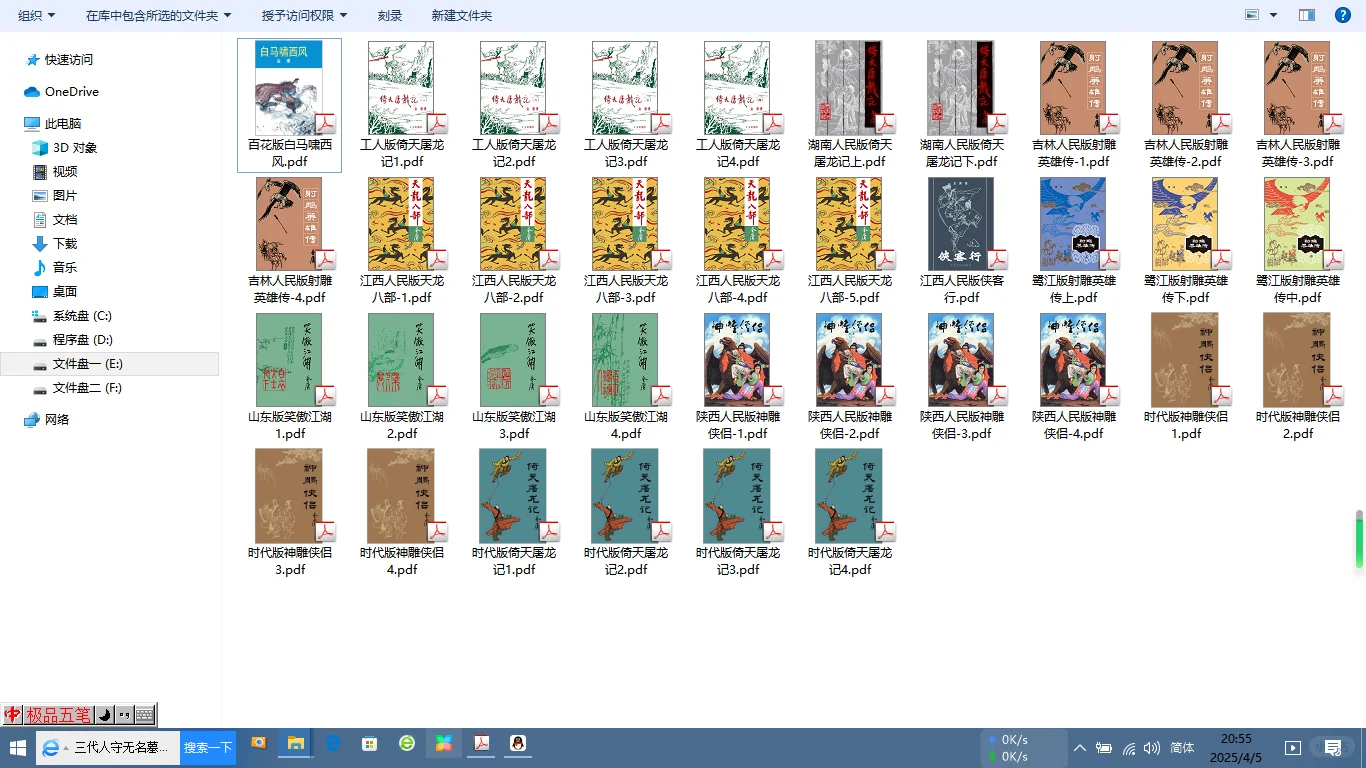Select 时代版神雕侠侣1.pdf file
Viewport: 1366px width, 768px height.
click(x=1185, y=377)
